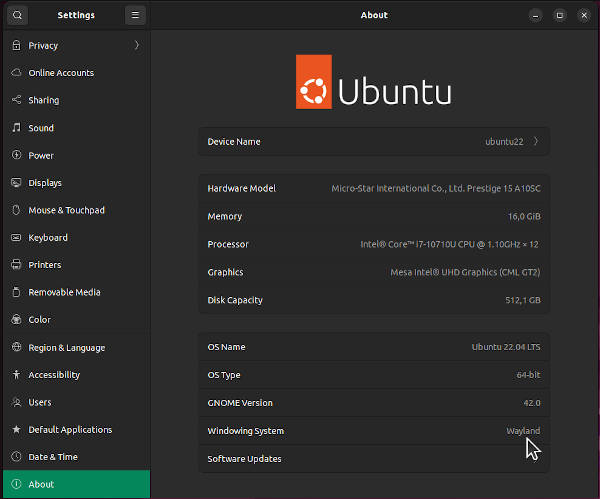Image resolution: width=600 pixels, height=499 pixels.
Task: Click the Keyboard icon in sidebar
Action: click(16, 237)
